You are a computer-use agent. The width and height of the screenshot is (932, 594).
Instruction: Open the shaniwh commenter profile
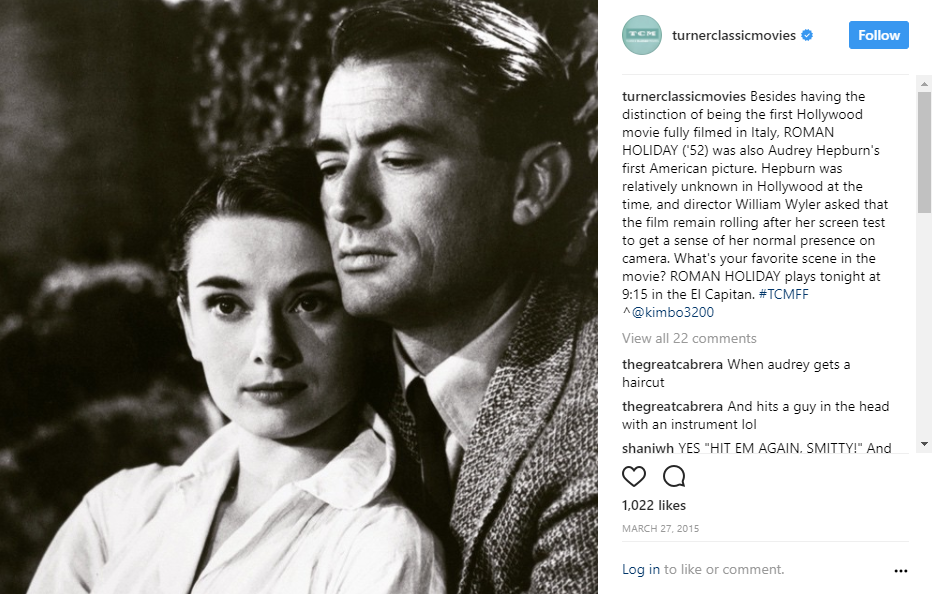pos(648,448)
